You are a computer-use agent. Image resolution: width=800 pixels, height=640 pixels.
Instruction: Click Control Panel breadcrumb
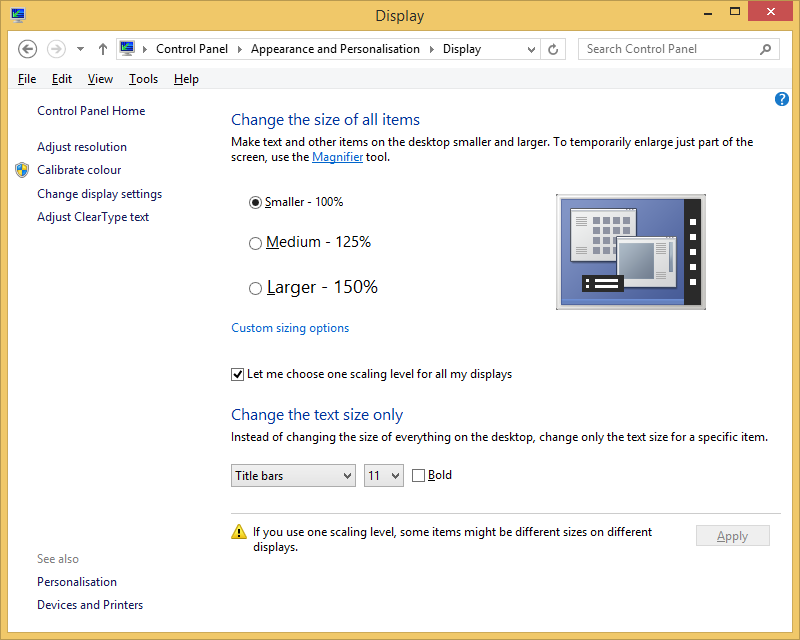click(x=192, y=49)
